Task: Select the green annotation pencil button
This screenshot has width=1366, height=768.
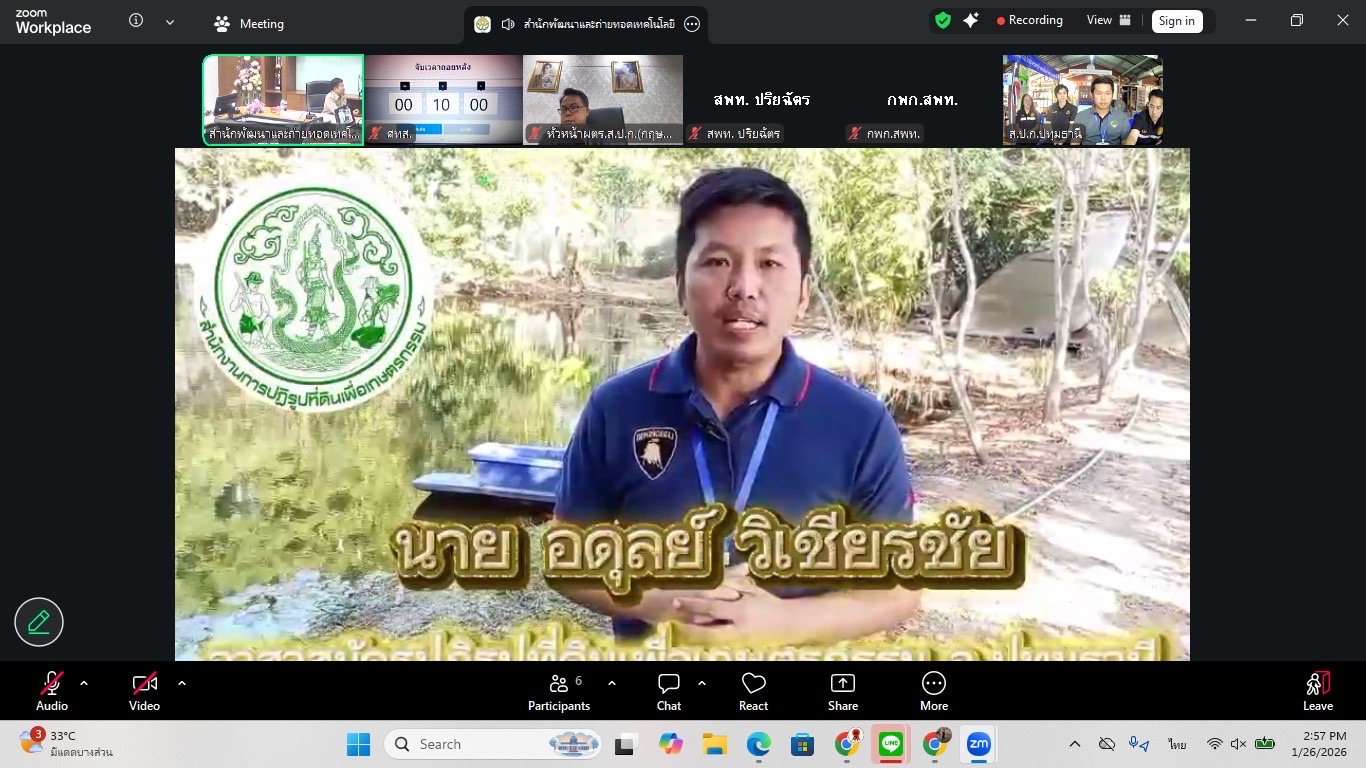Action: click(x=38, y=622)
